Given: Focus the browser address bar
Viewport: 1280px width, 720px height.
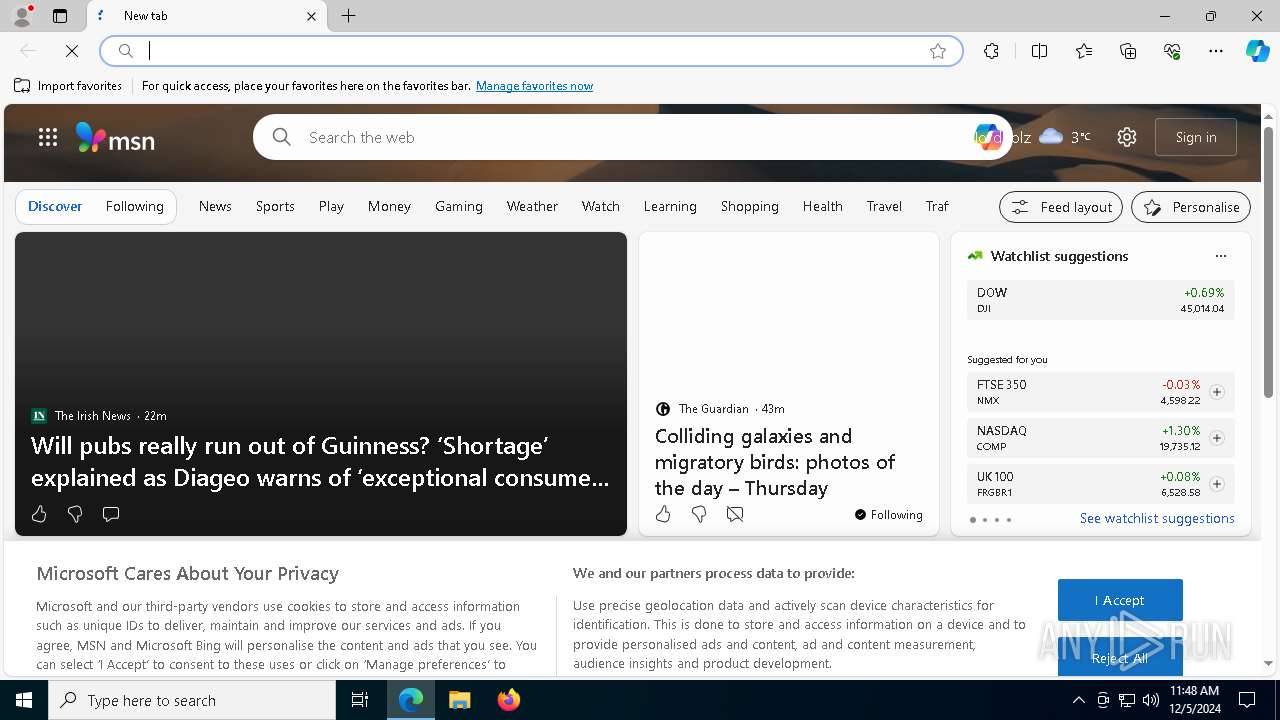Looking at the screenshot, I should coord(530,51).
